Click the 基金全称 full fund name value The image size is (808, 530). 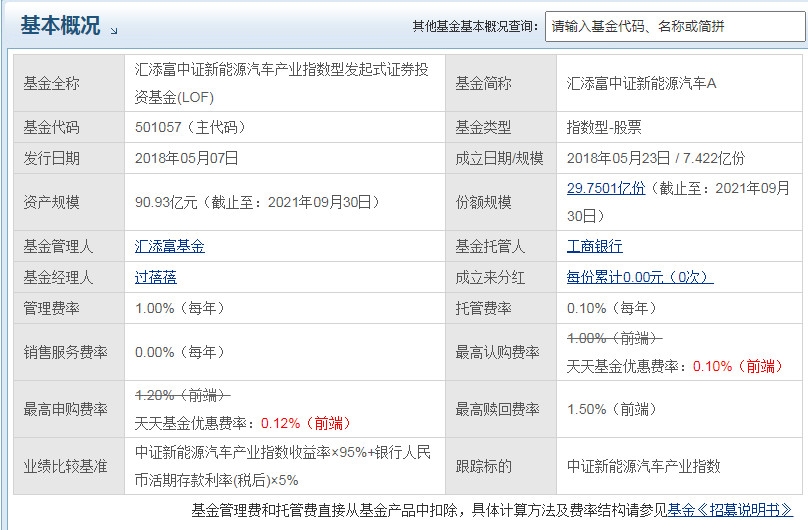(x=281, y=83)
